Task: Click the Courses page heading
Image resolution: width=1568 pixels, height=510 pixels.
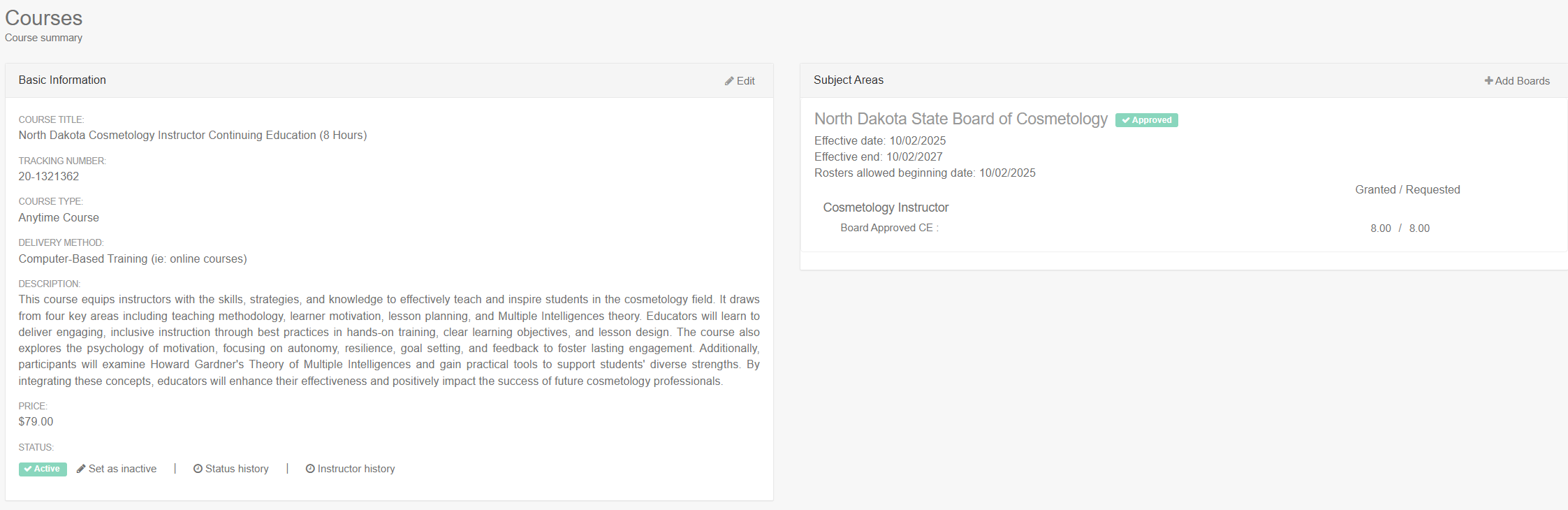Action: pyautogui.click(x=43, y=18)
